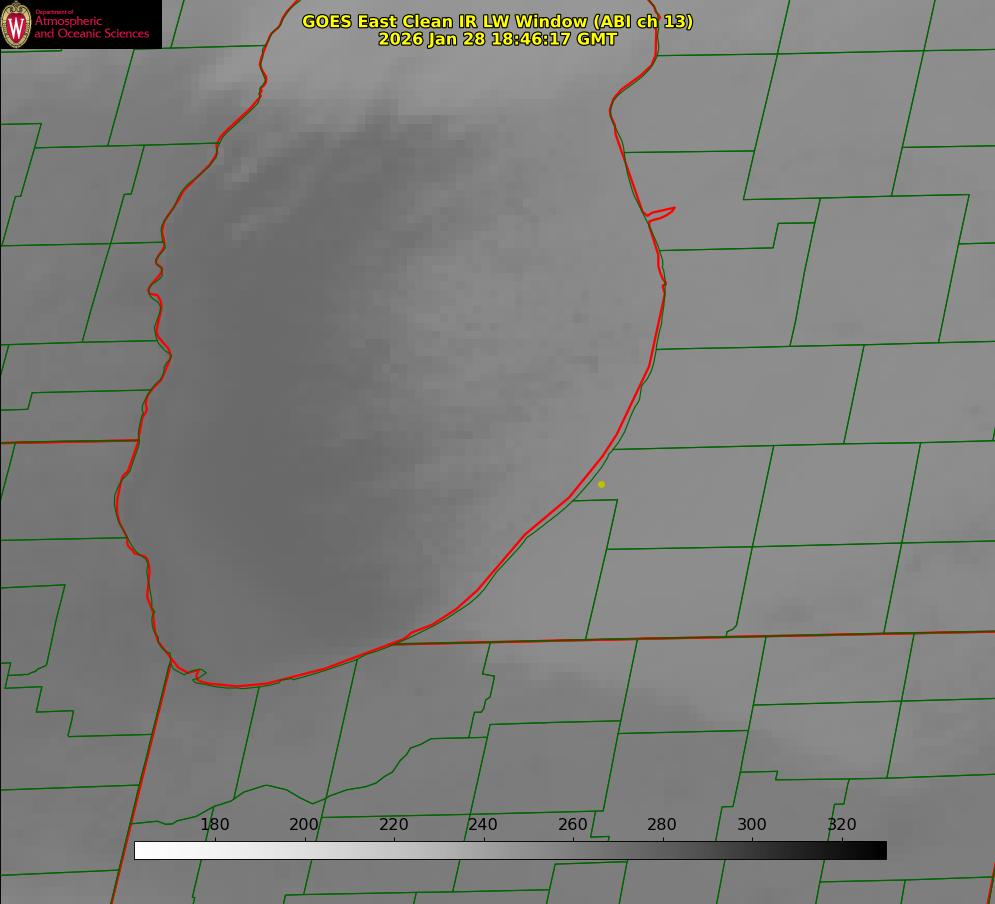Open the Atmospheric and Oceanic Sciences link
995x904 pixels.
coord(92,28)
